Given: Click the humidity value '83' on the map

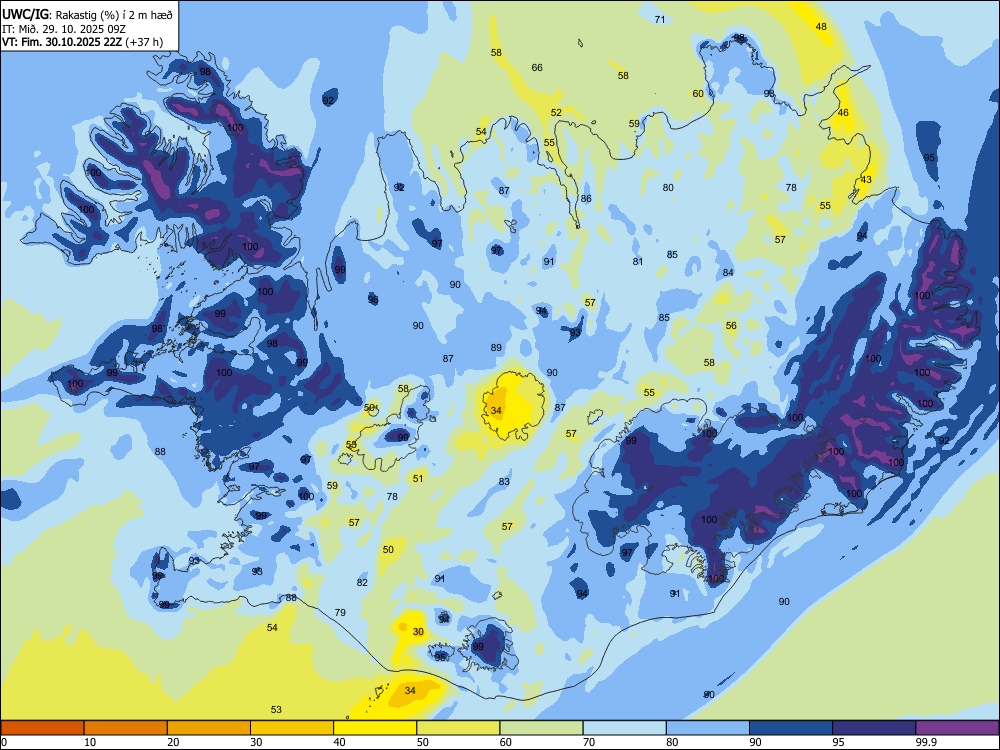Looking at the screenshot, I should point(504,482).
